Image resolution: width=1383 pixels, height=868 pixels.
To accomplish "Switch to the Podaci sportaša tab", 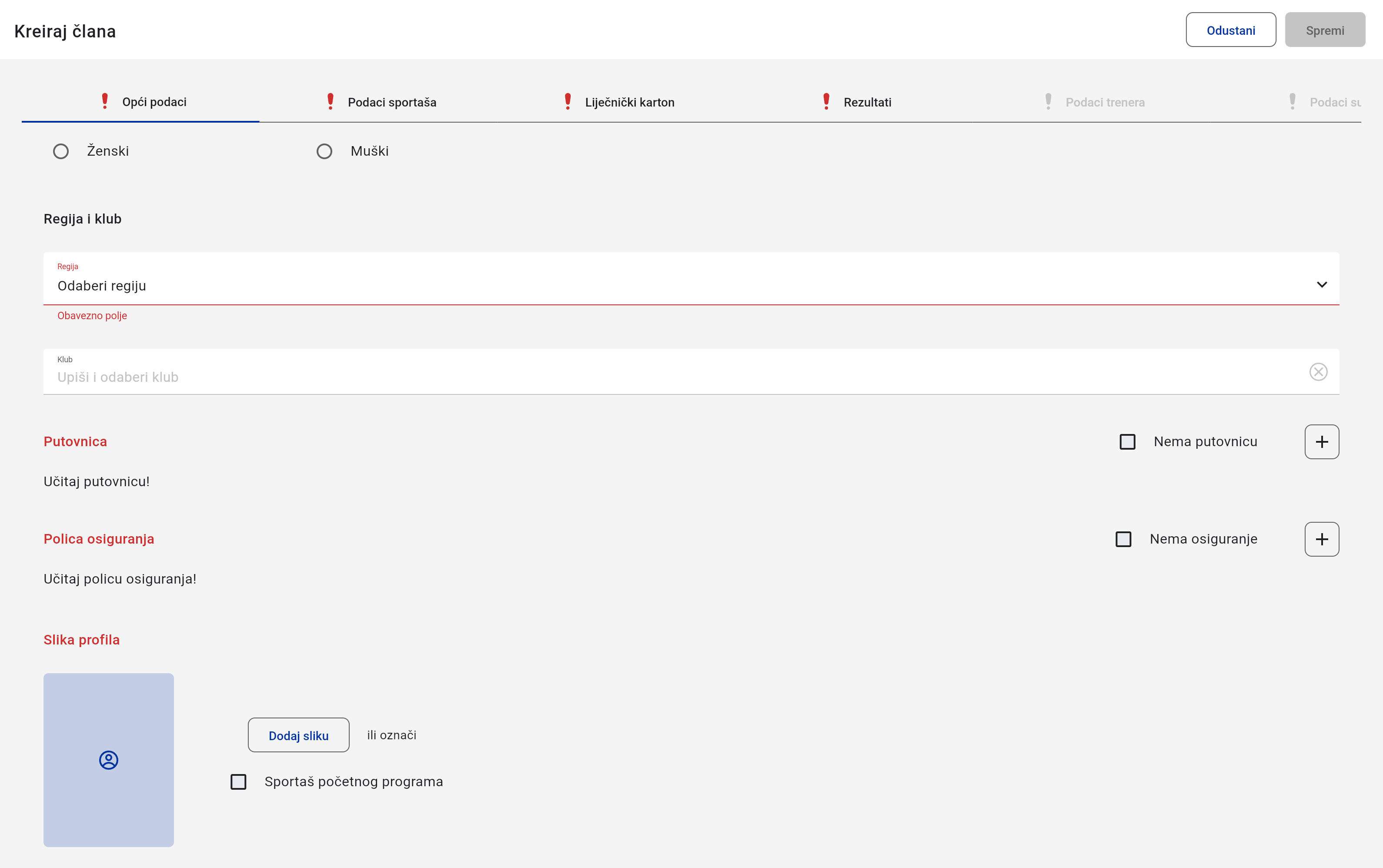I will click(391, 102).
